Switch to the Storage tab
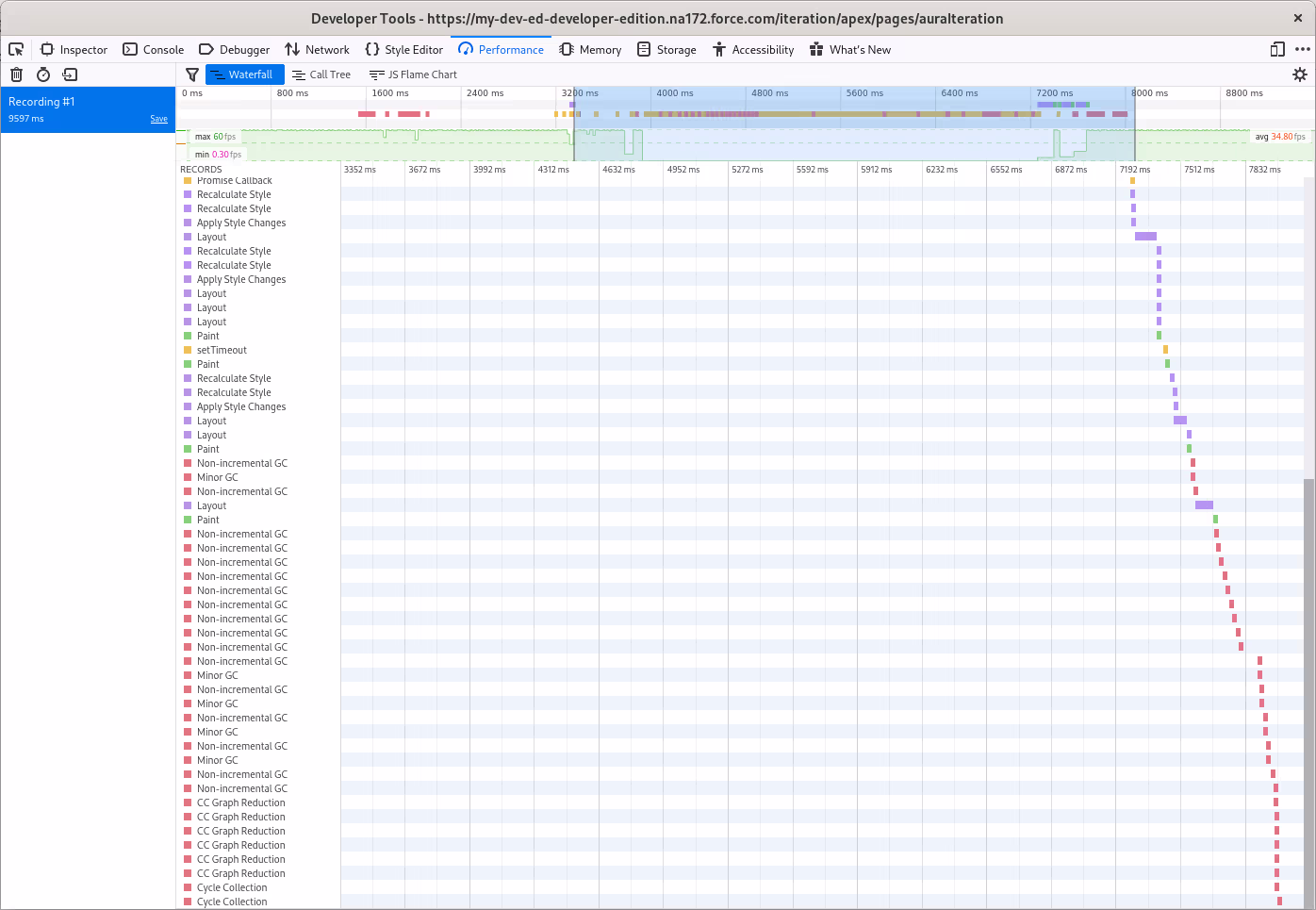 (666, 49)
